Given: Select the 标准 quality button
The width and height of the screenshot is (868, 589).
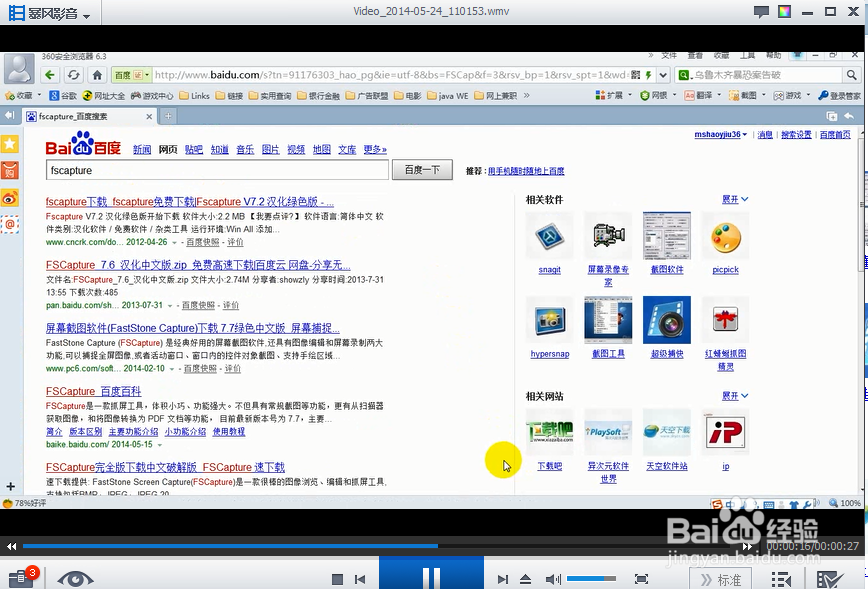Looking at the screenshot, I should pos(721,579).
